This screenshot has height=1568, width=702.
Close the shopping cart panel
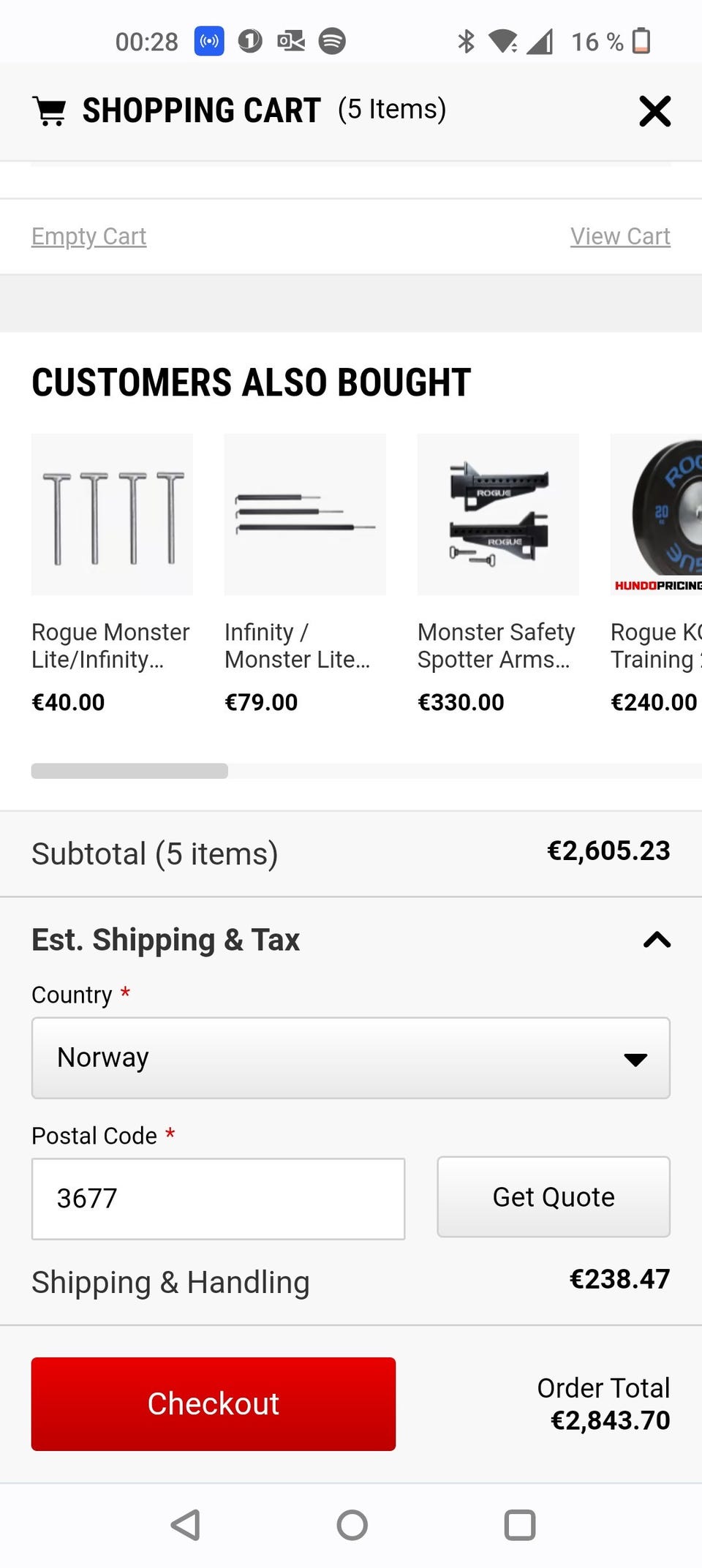[x=654, y=111]
